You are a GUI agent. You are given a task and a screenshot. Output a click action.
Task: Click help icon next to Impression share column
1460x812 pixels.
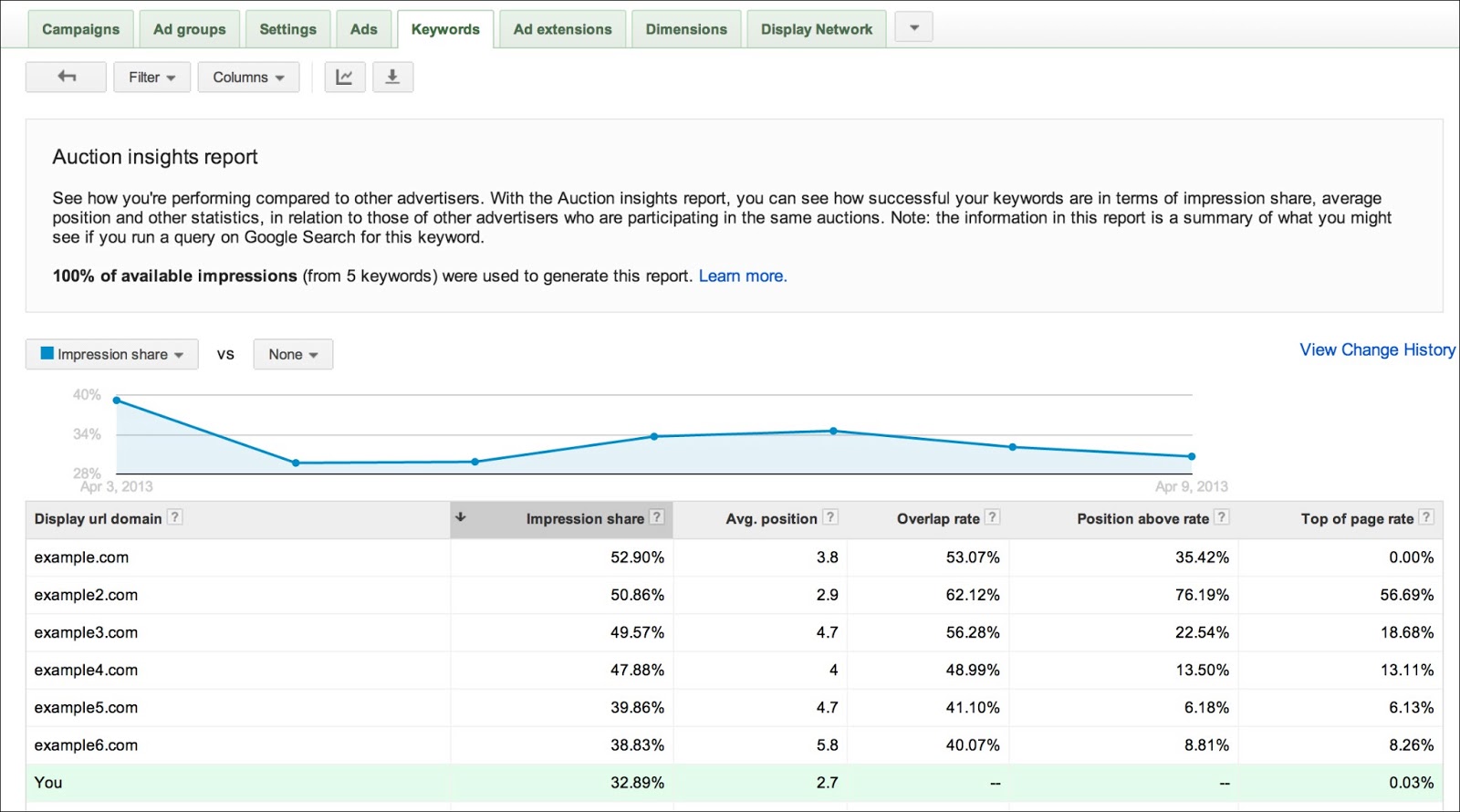click(656, 517)
